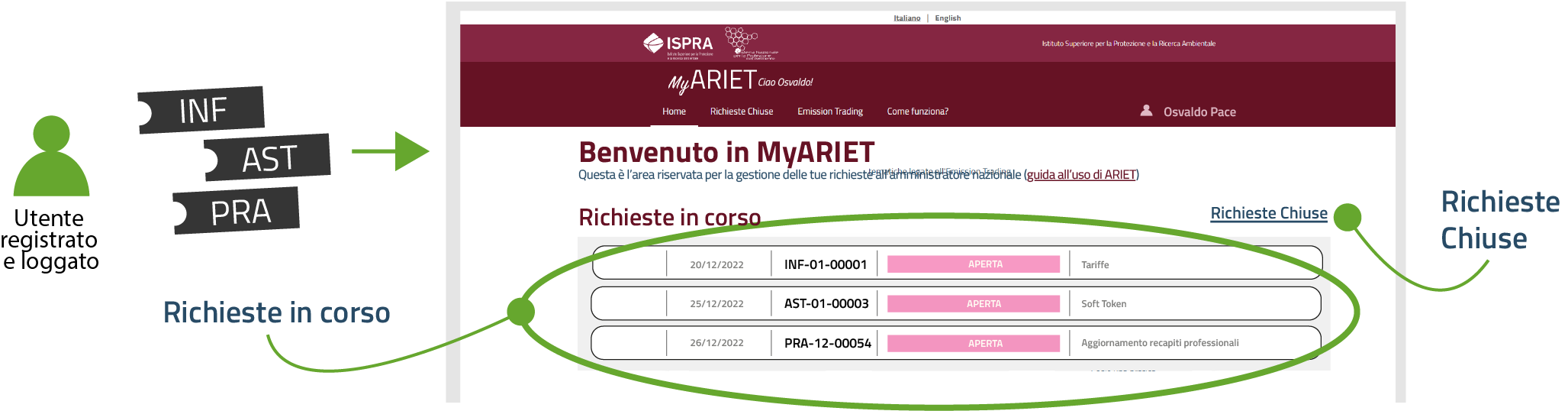This screenshot has height=411, width=1568.
Task: Open the Come funziona? menu item
Action: (x=917, y=112)
